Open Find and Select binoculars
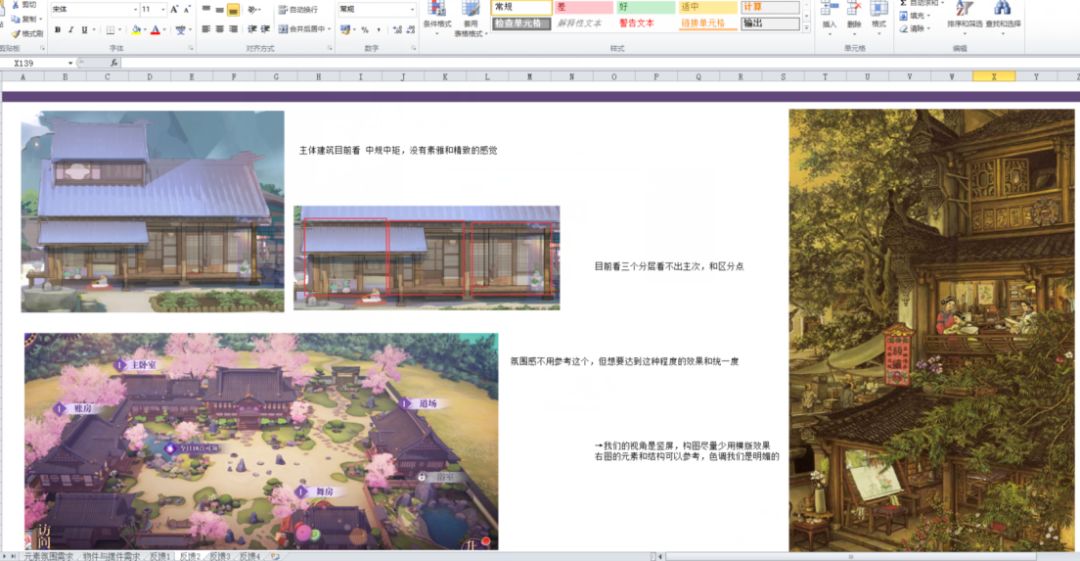 [x=1002, y=15]
